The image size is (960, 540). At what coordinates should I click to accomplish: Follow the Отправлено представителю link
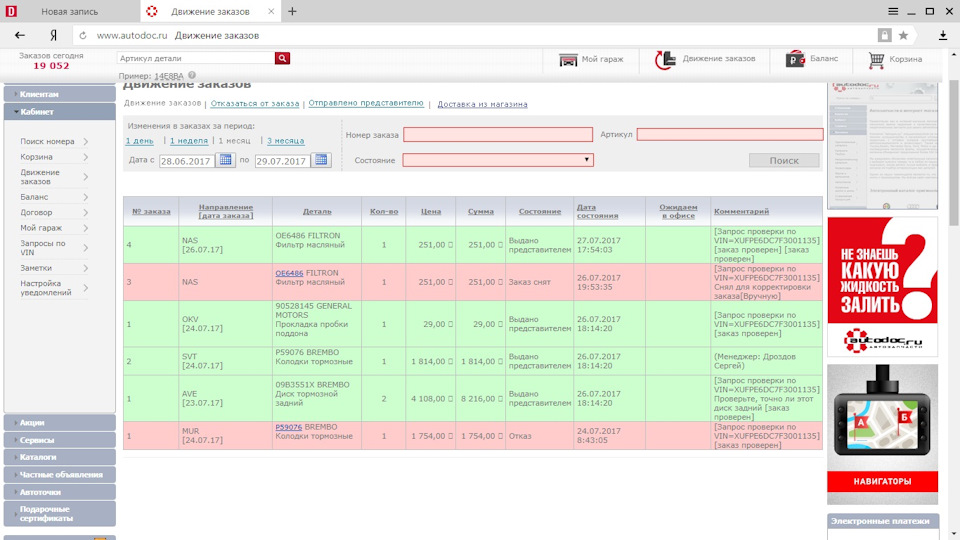coord(366,103)
